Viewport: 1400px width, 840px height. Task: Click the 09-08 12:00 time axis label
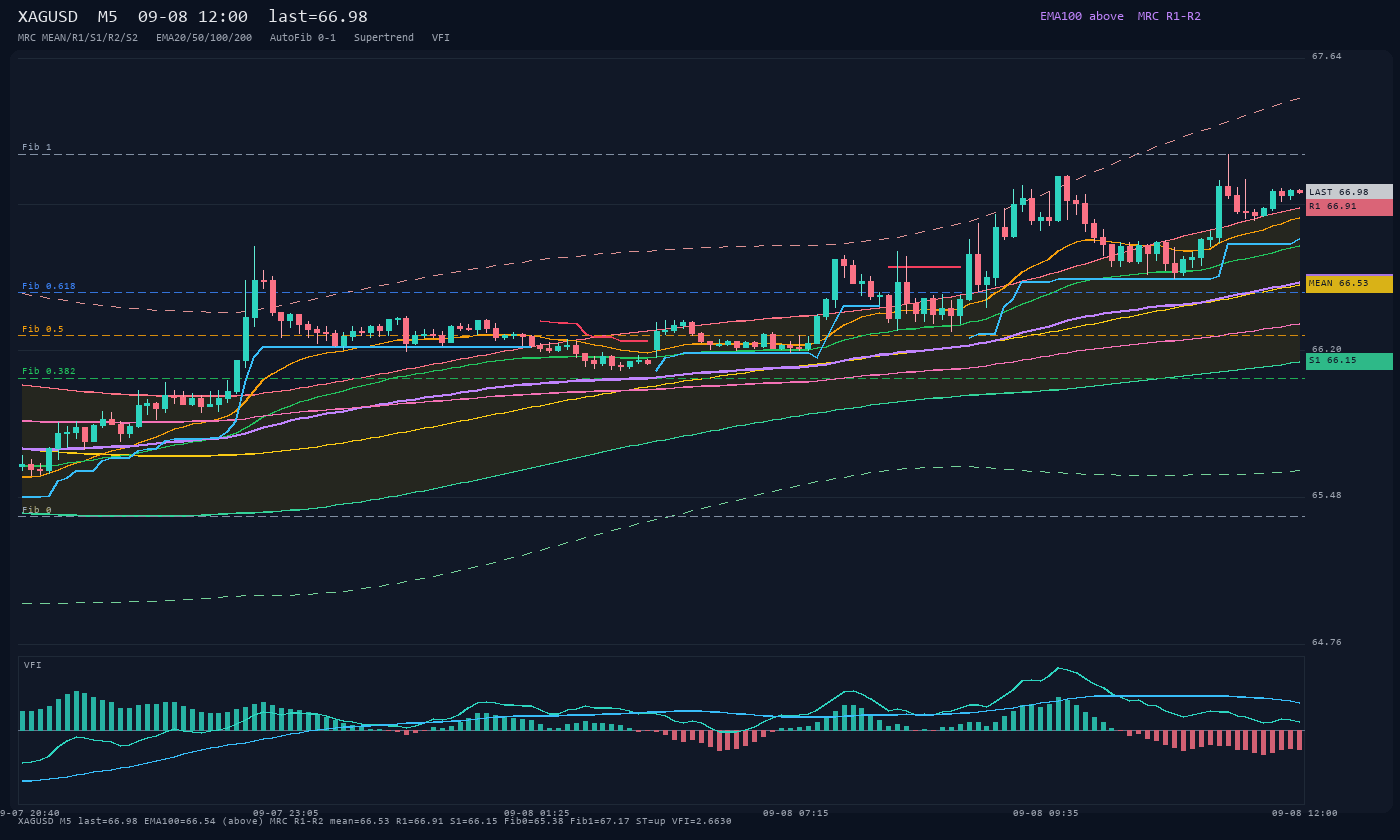click(x=1305, y=813)
